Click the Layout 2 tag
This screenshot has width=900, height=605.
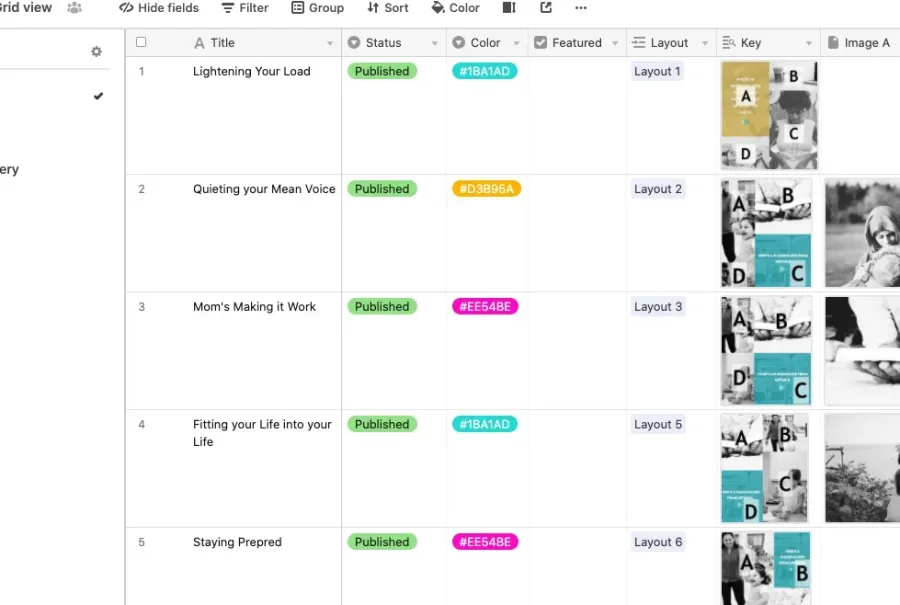pyautogui.click(x=658, y=189)
